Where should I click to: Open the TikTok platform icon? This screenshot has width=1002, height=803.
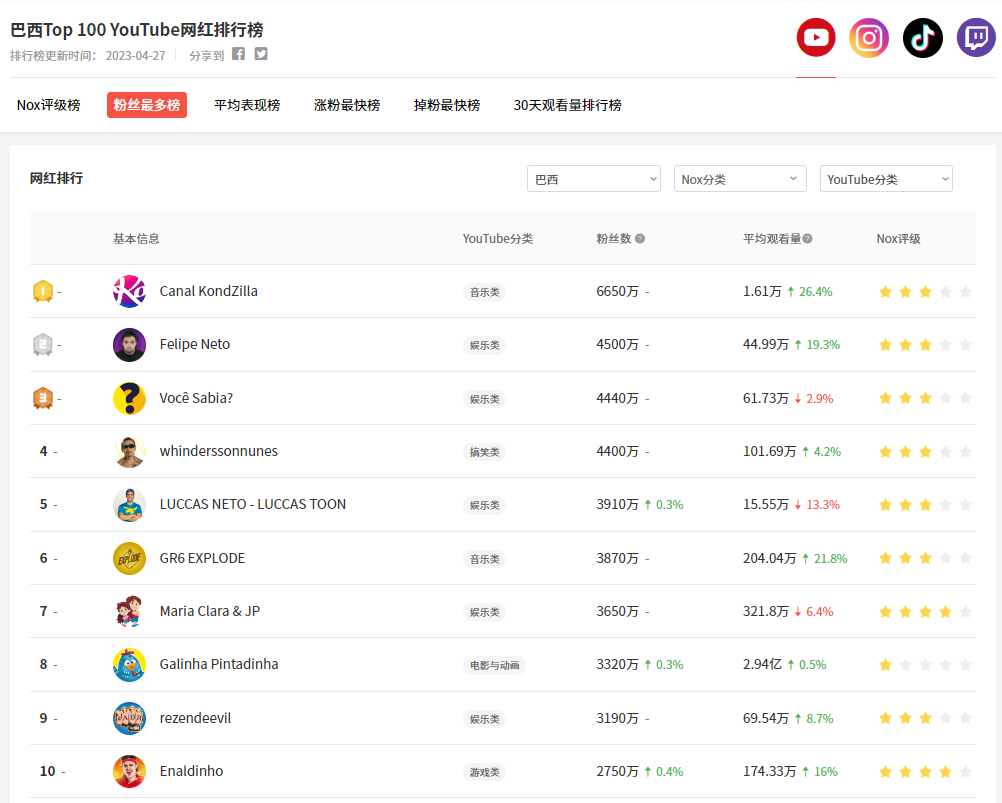pyautogui.click(x=922, y=37)
